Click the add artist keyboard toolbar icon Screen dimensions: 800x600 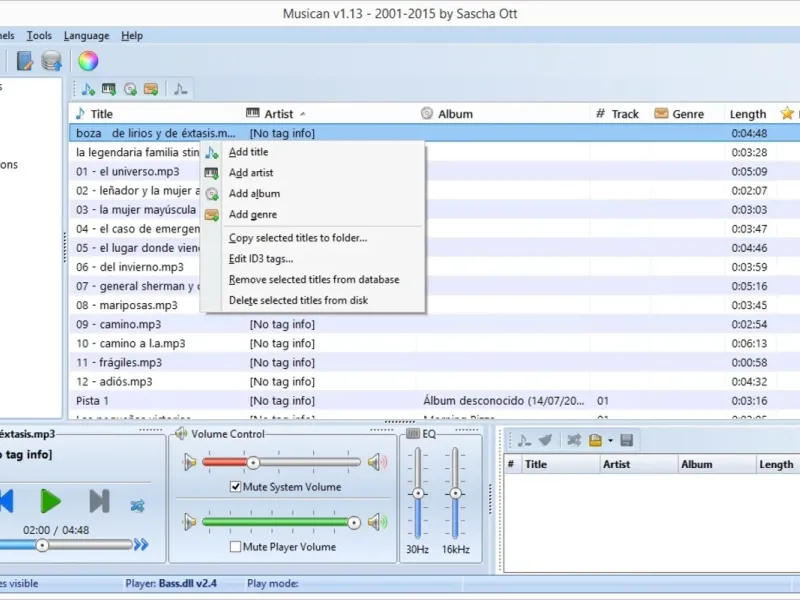[109, 89]
